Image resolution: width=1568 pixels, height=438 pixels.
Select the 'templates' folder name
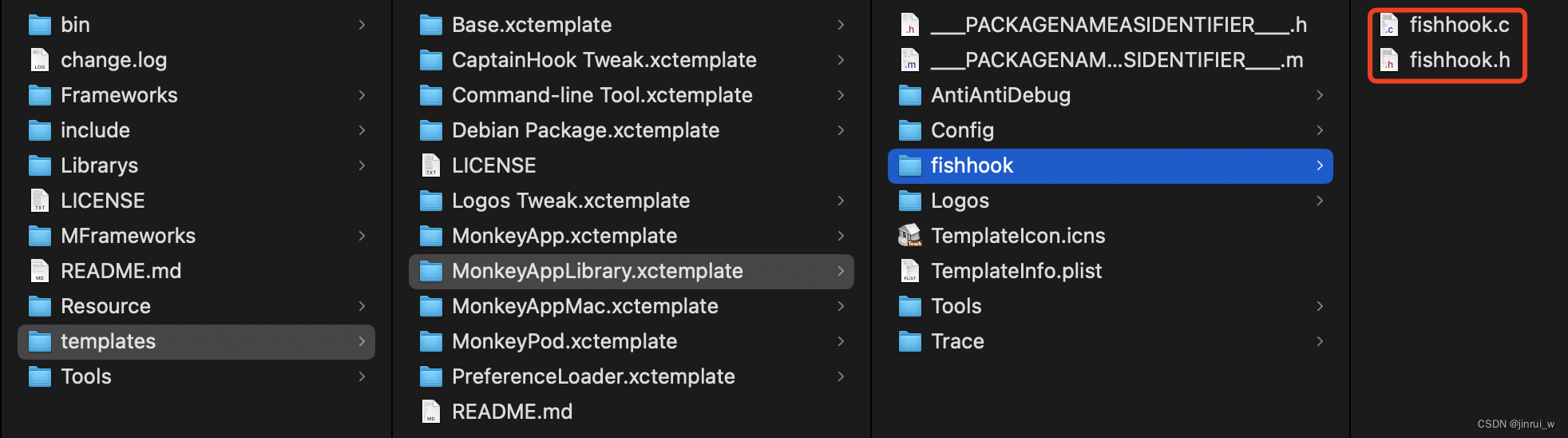coord(109,342)
